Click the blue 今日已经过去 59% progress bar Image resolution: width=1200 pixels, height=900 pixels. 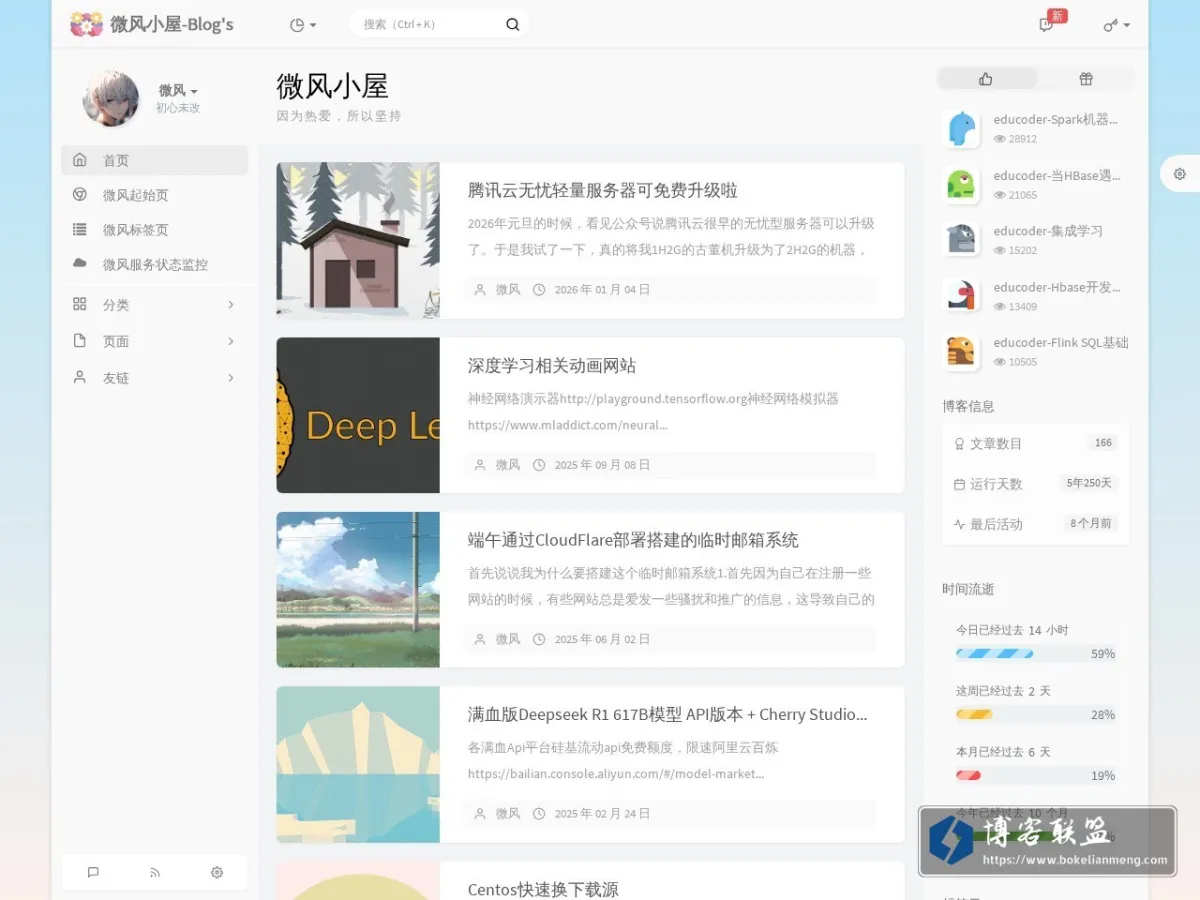(994, 654)
